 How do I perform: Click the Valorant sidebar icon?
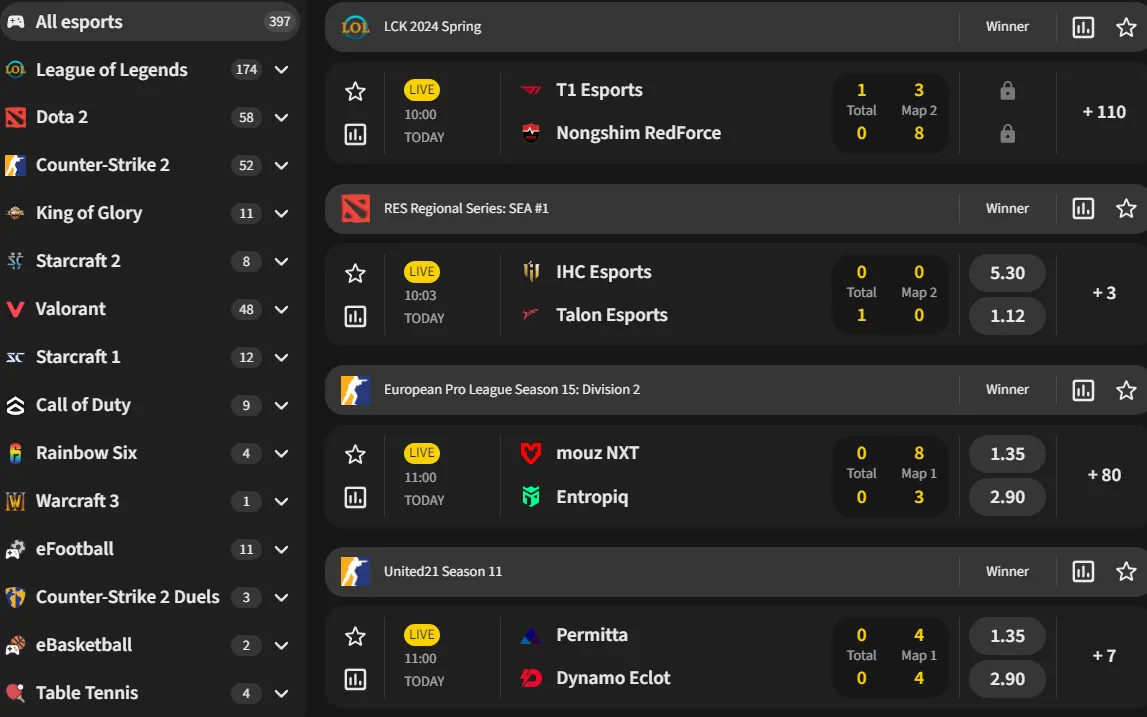pyautogui.click(x=14, y=309)
